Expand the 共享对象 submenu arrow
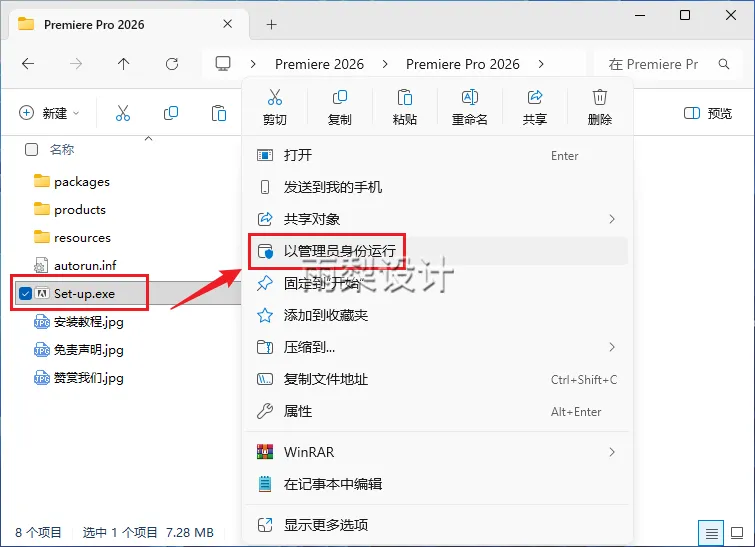The image size is (755, 547). [x=612, y=219]
